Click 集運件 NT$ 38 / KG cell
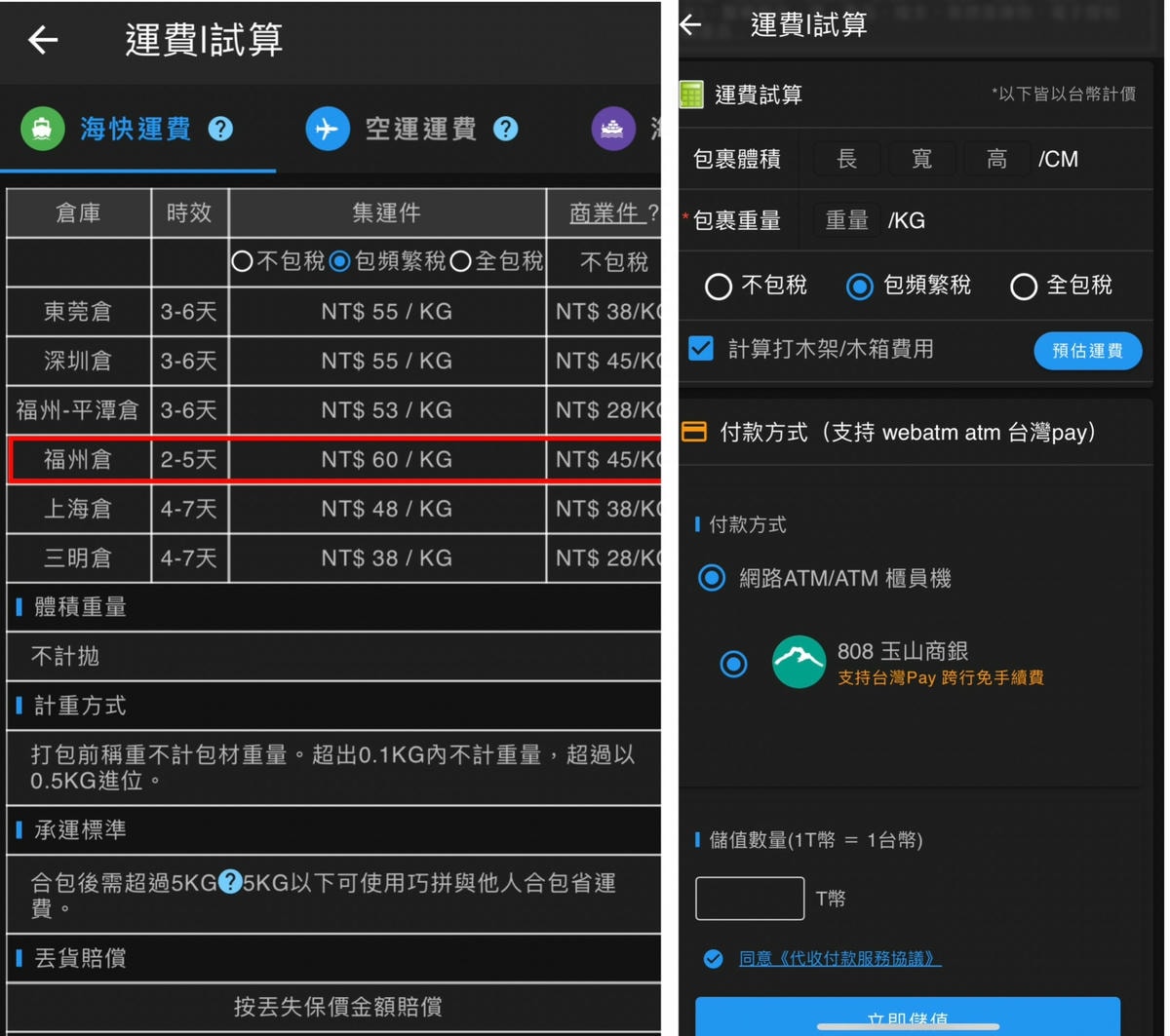The height and width of the screenshot is (1036, 1170). [x=387, y=558]
